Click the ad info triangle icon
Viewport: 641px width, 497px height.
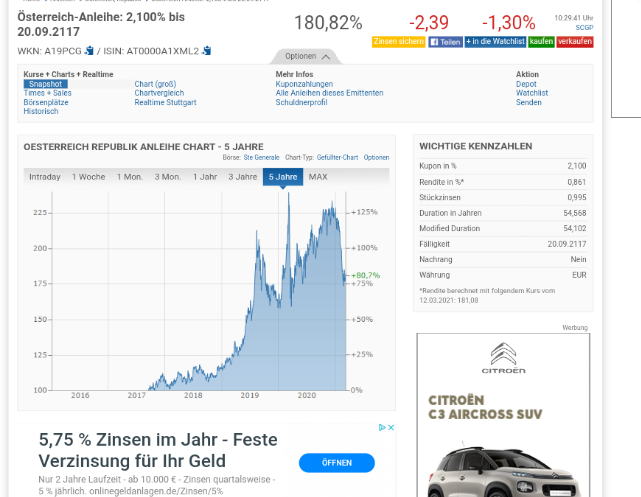(x=381, y=427)
